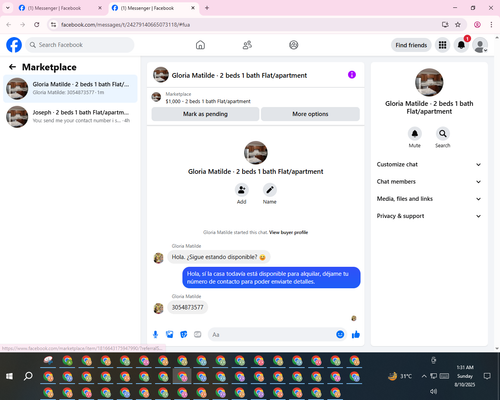
Task: Choose a GIF in the composer
Action: tap(198, 334)
